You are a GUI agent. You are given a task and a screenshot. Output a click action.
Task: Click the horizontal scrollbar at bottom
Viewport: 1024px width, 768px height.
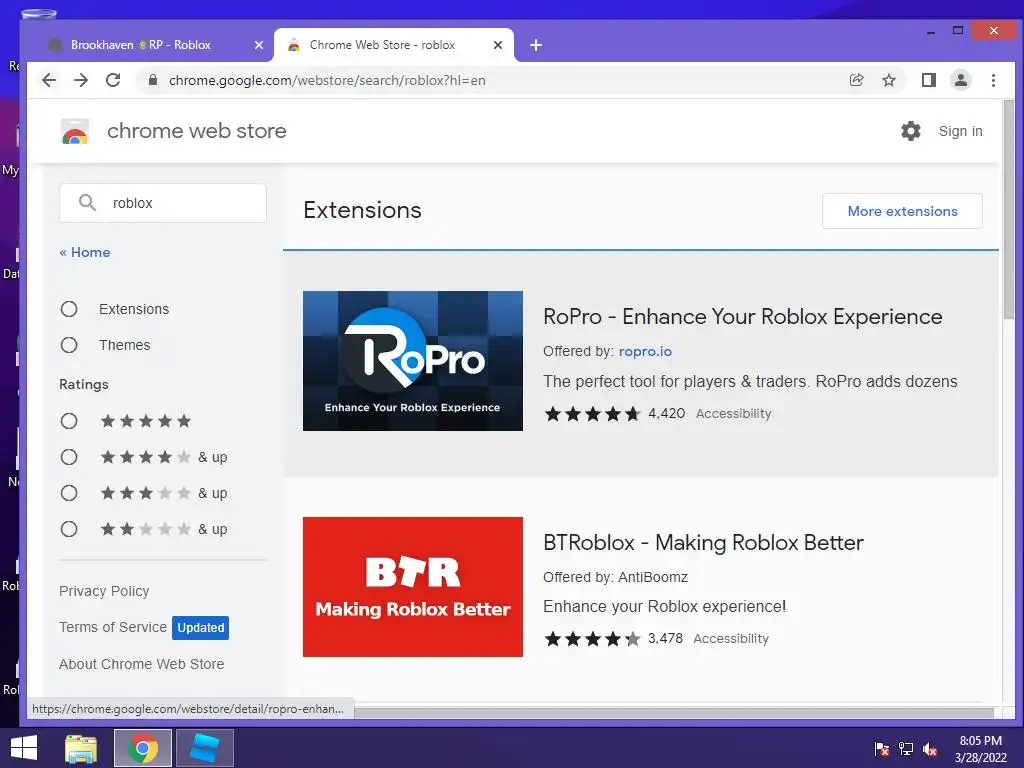673,712
